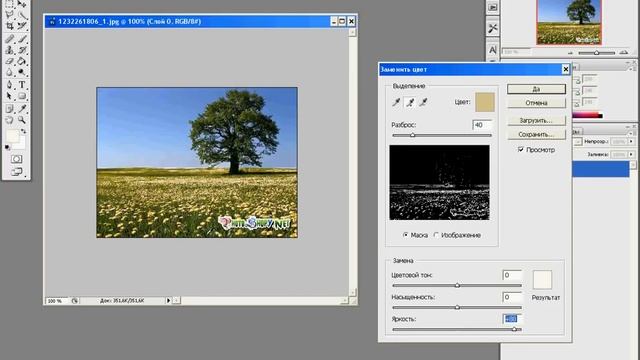This screenshot has height=360, width=640.
Task: Click the tree photo on the canvas
Action: (197, 162)
